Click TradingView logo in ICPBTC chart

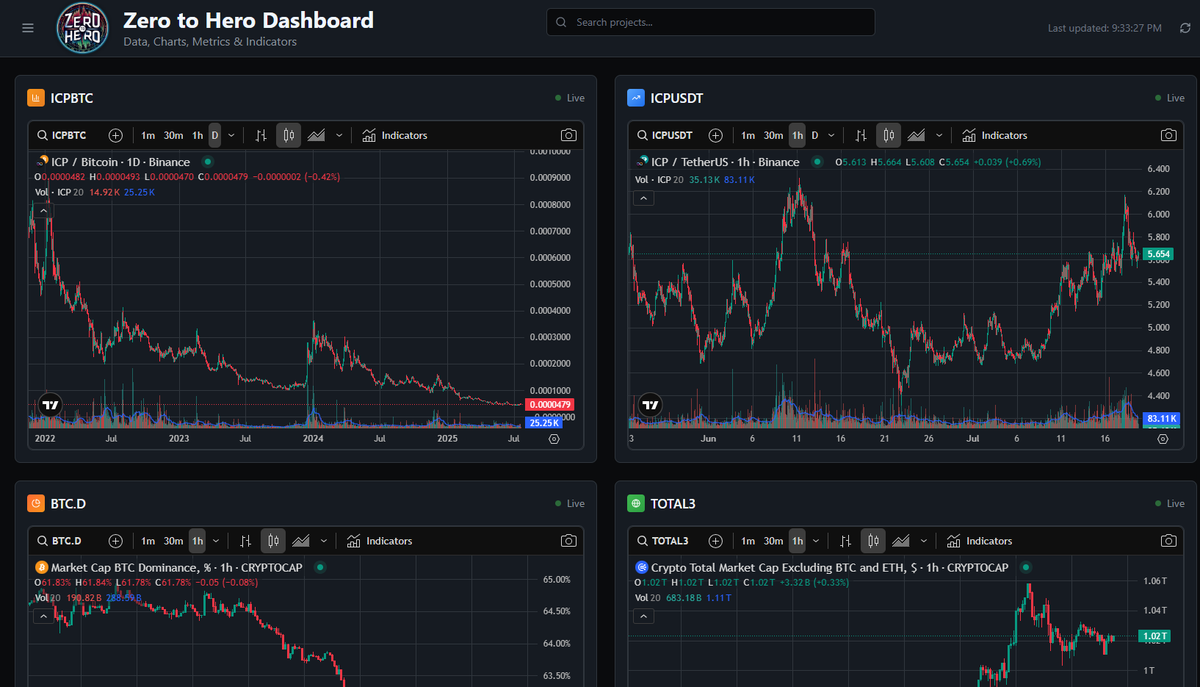pos(50,405)
